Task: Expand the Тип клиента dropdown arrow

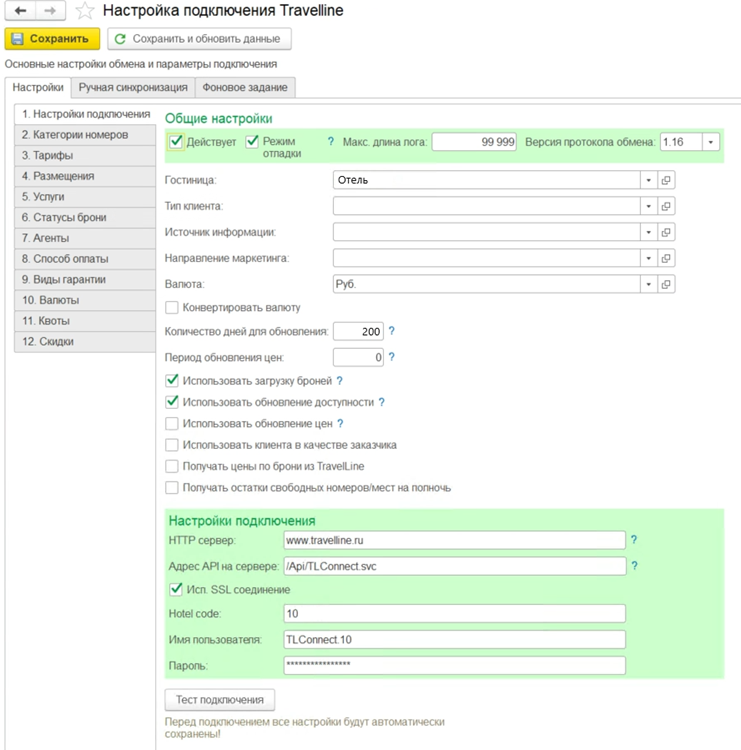Action: (x=649, y=206)
